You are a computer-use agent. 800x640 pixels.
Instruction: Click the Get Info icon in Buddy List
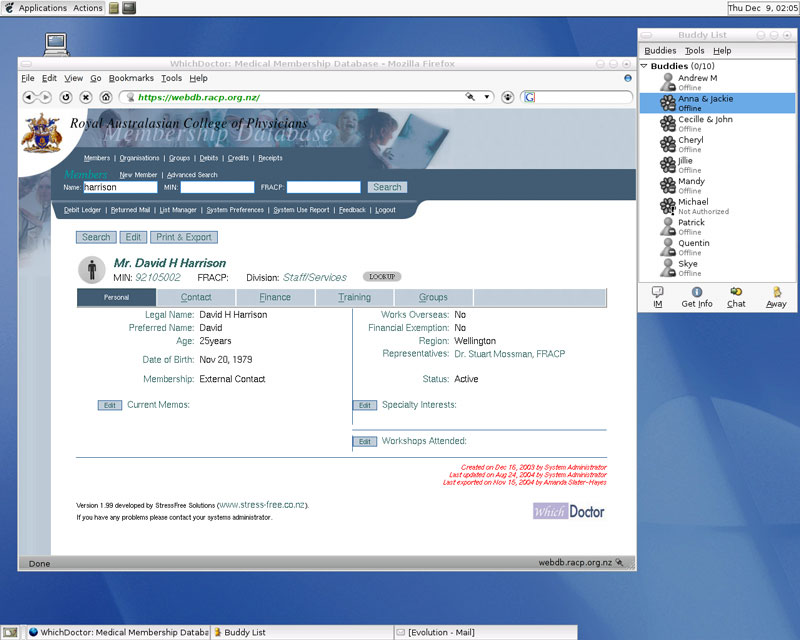696,297
